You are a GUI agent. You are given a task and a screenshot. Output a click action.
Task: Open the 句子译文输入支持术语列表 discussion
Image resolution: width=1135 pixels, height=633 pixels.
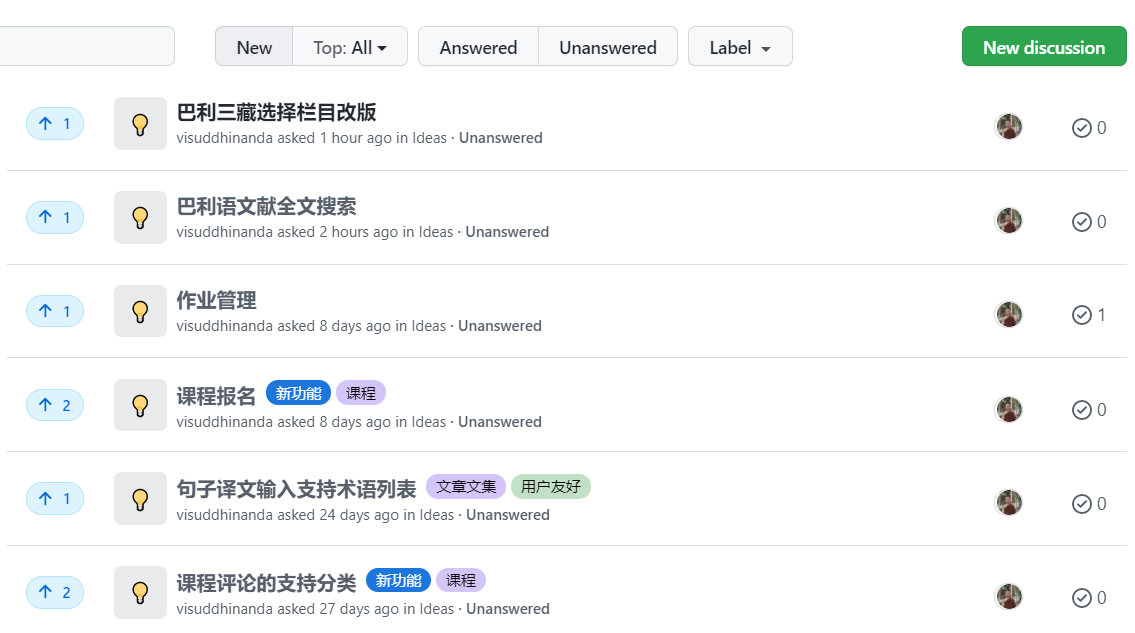pos(297,489)
